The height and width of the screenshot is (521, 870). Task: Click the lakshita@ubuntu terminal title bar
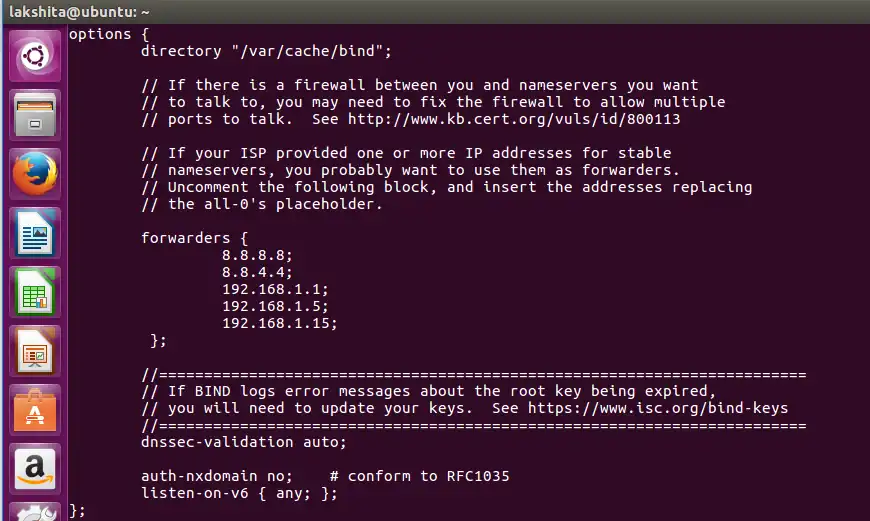(79, 11)
